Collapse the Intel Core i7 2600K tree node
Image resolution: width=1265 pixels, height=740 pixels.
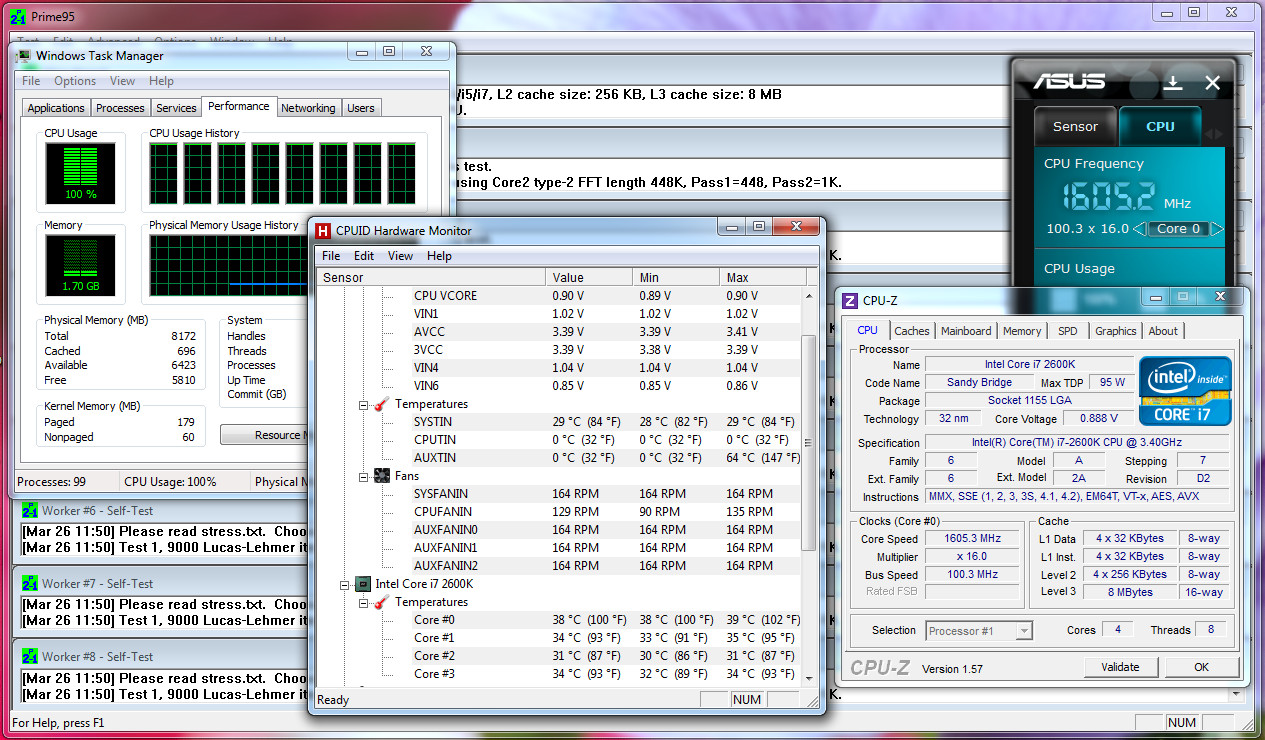(x=345, y=584)
